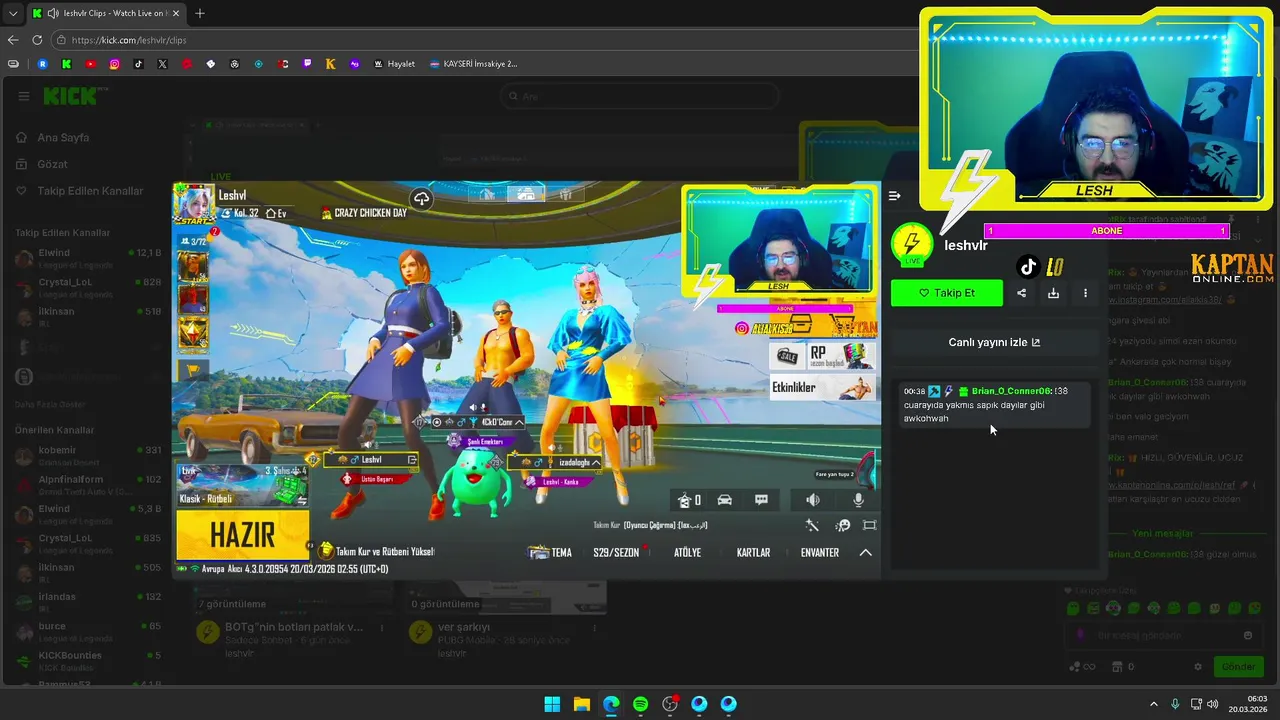Click the in-game fullscreen frame icon
This screenshot has height=720, width=1280.
(x=869, y=525)
